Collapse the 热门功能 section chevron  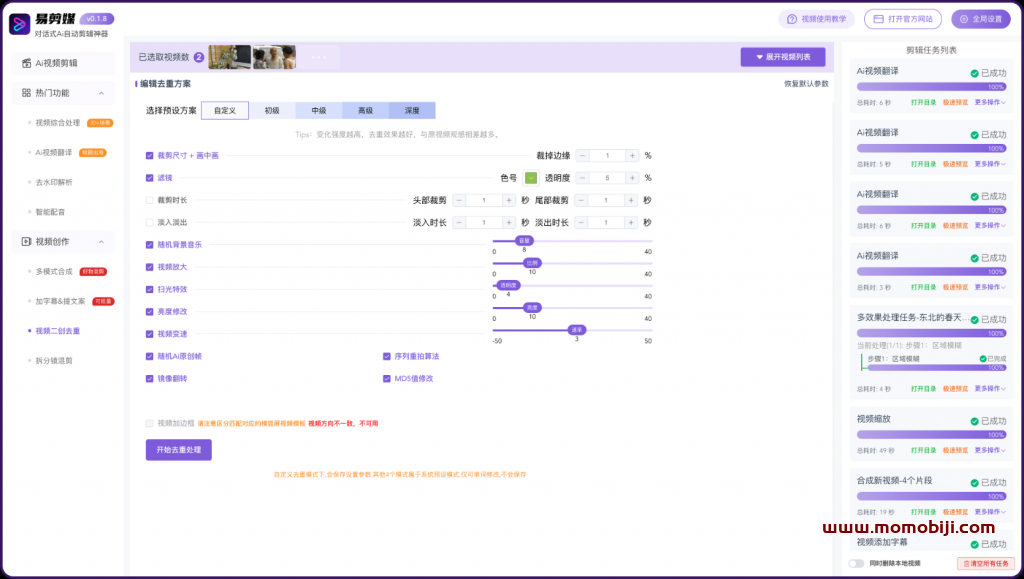101,93
